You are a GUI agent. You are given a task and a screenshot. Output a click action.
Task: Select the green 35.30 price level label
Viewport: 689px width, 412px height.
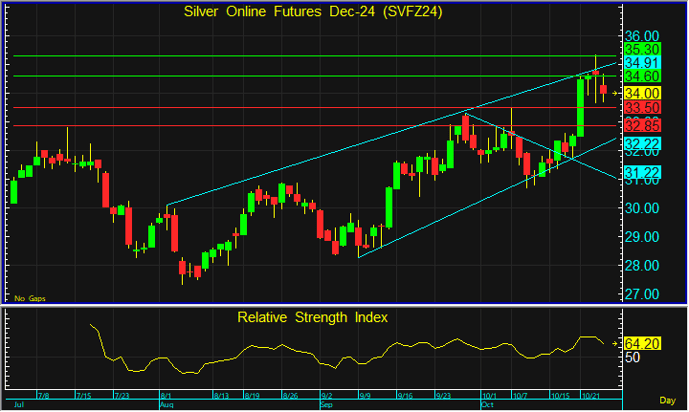coord(640,49)
